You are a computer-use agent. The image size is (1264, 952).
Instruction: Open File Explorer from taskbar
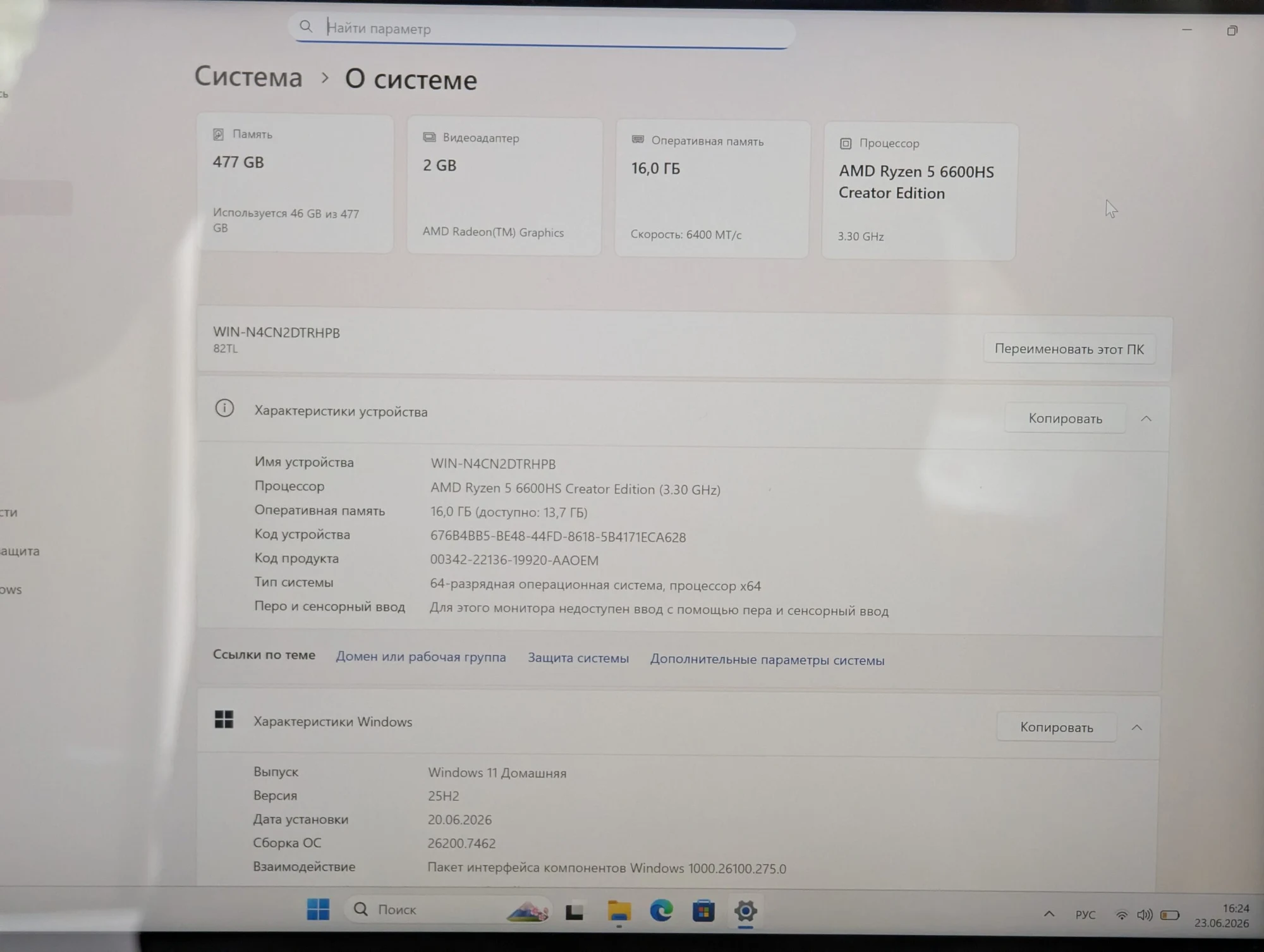(x=619, y=911)
